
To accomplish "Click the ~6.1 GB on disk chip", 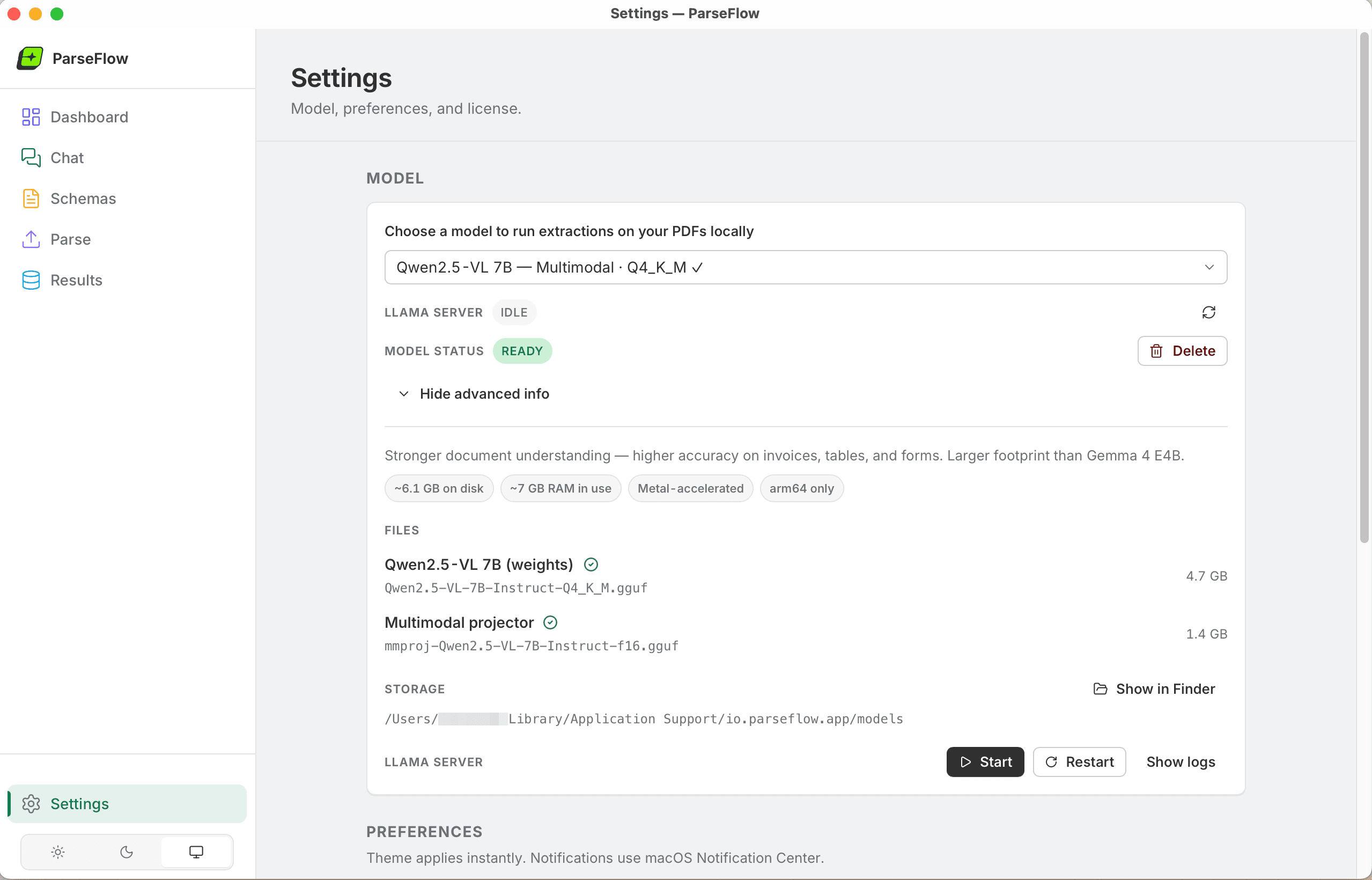I will 439,488.
